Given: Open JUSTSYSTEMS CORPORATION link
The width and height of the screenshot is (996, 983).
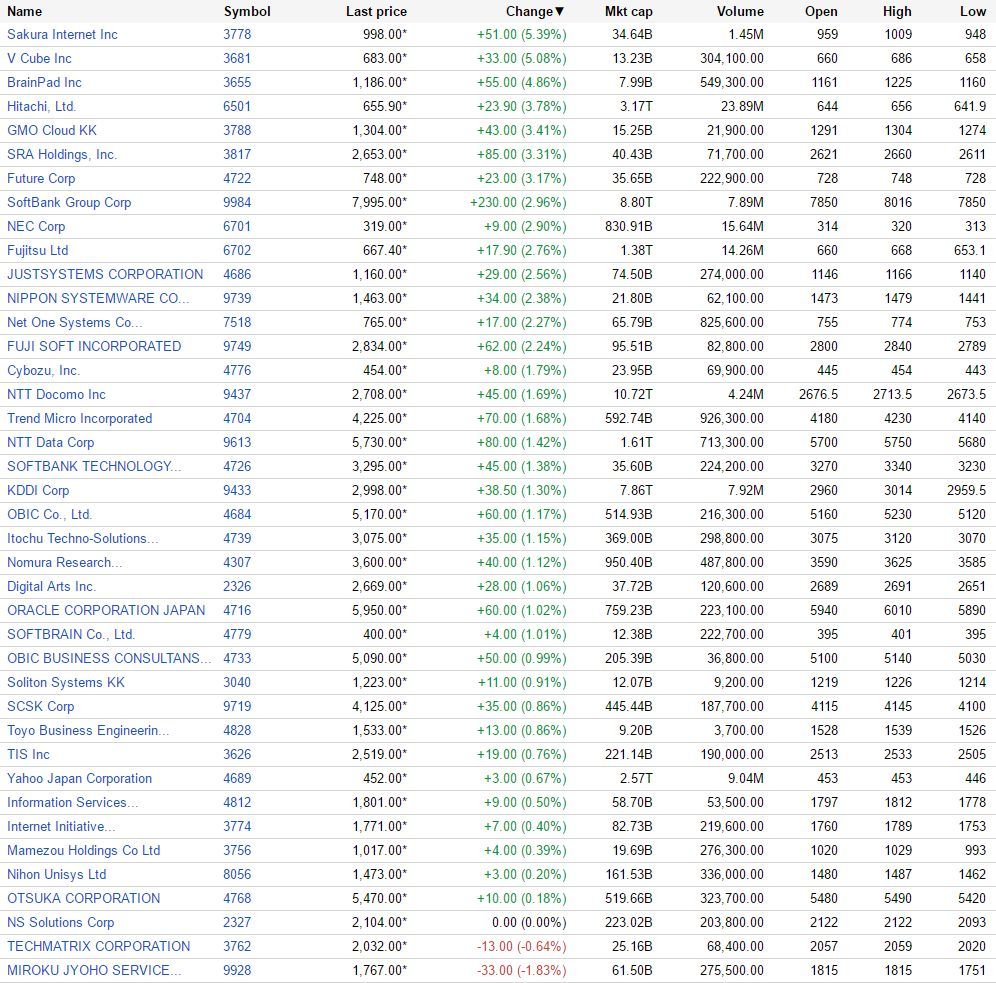Looking at the screenshot, I should 105,274.
